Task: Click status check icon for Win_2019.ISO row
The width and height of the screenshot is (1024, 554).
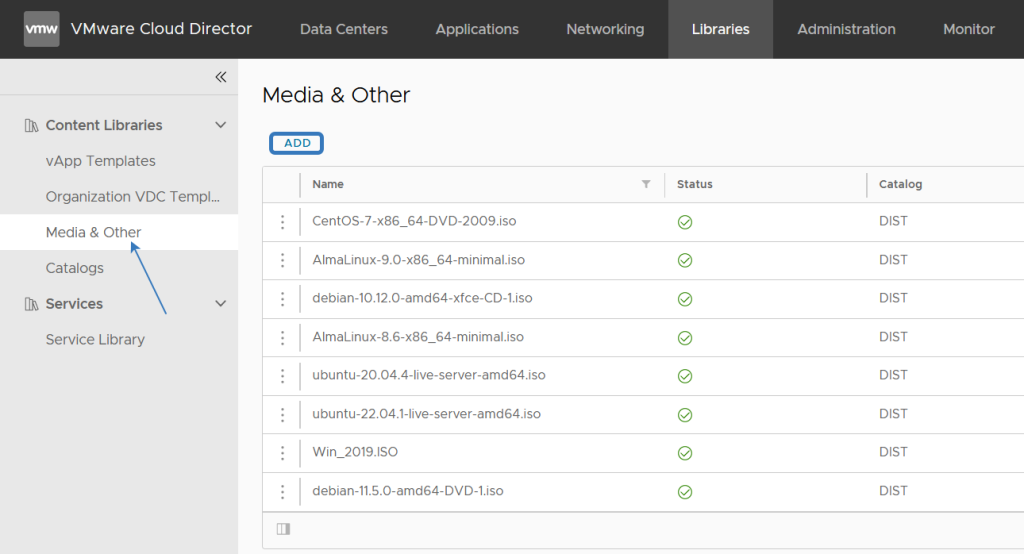Action: [x=684, y=453]
